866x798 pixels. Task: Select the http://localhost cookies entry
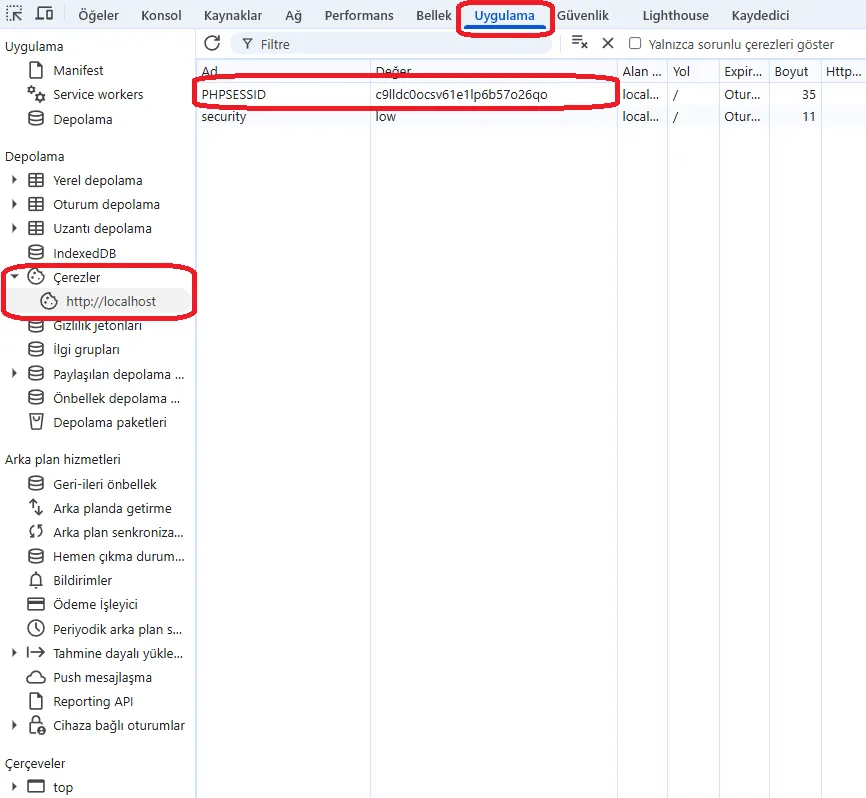[111, 302]
